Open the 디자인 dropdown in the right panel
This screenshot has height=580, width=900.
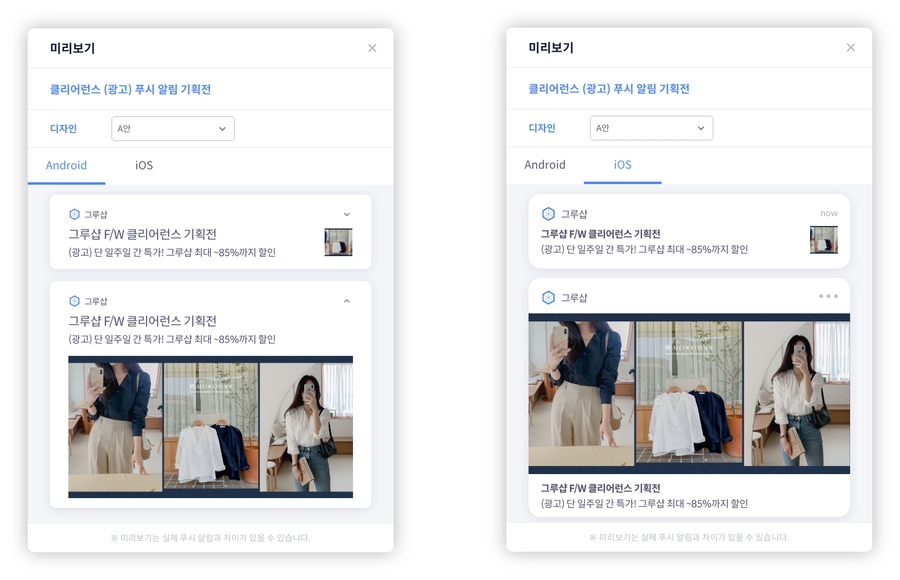tap(651, 128)
